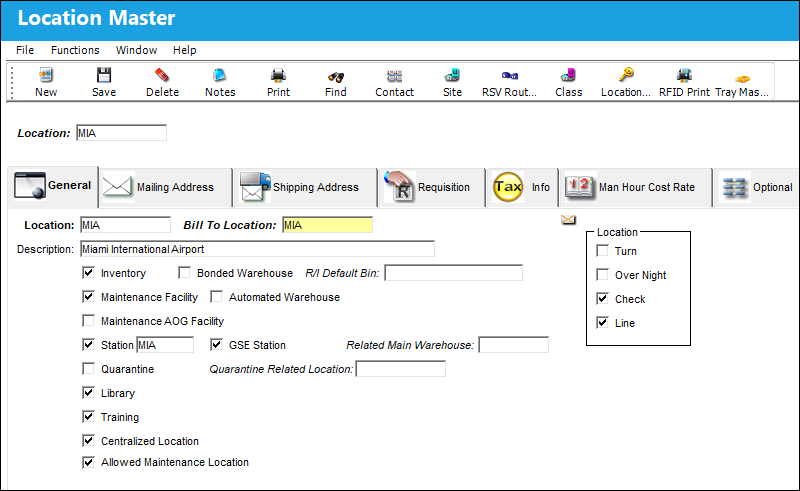Screen dimensions: 800x491
Task: Click the New toolbar icon
Action: coord(46,76)
